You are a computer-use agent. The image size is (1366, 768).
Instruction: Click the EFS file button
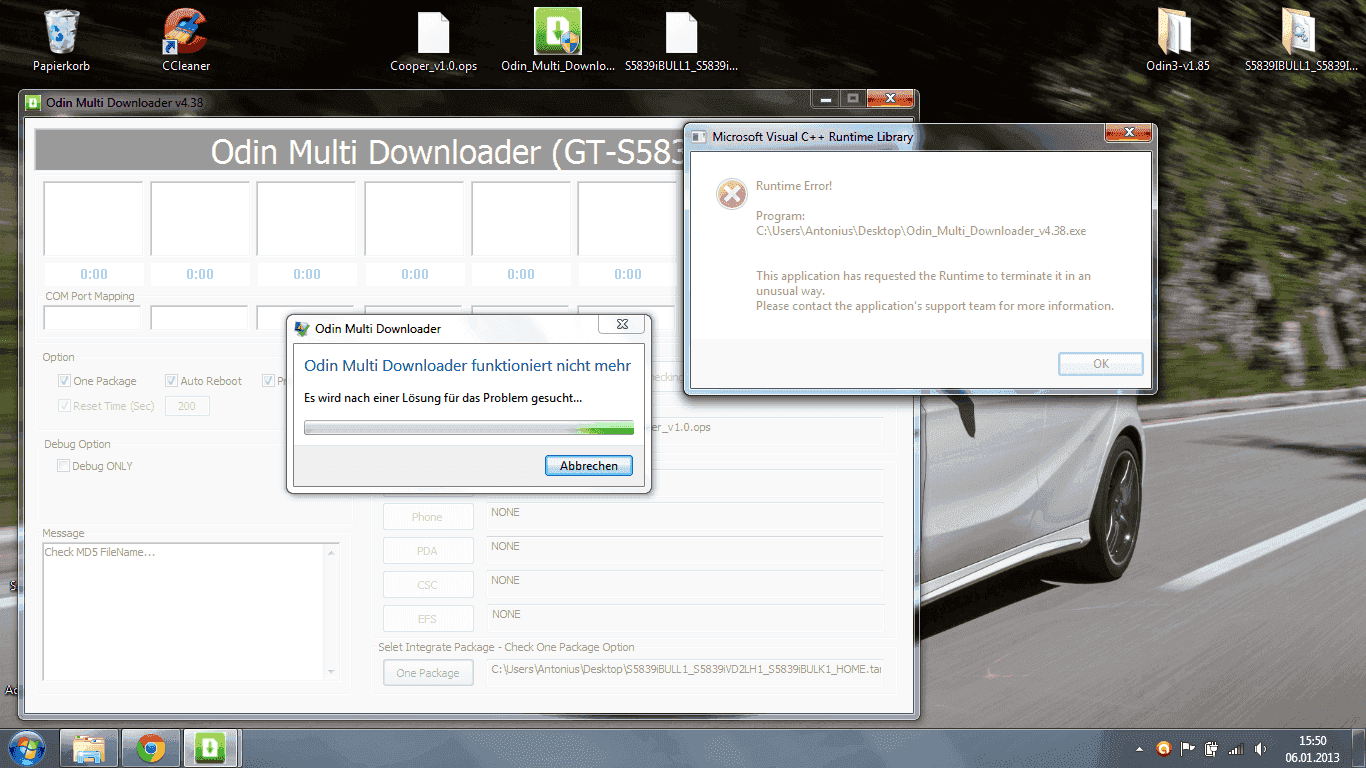point(427,619)
